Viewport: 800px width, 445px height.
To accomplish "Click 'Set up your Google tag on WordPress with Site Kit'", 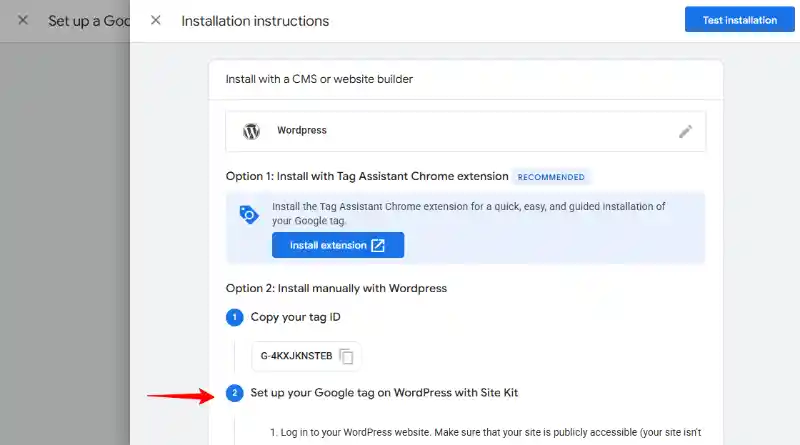I will pyautogui.click(x=384, y=393).
